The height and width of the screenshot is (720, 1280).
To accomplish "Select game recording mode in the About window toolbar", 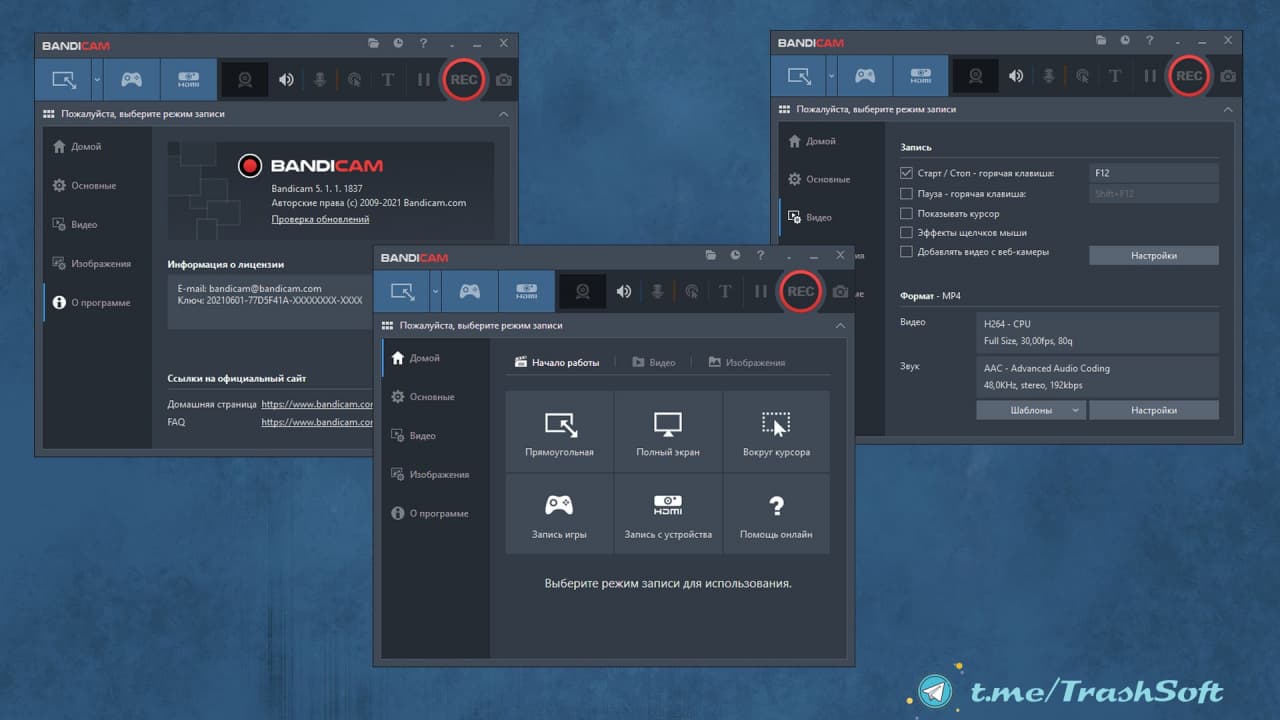I will click(x=131, y=79).
